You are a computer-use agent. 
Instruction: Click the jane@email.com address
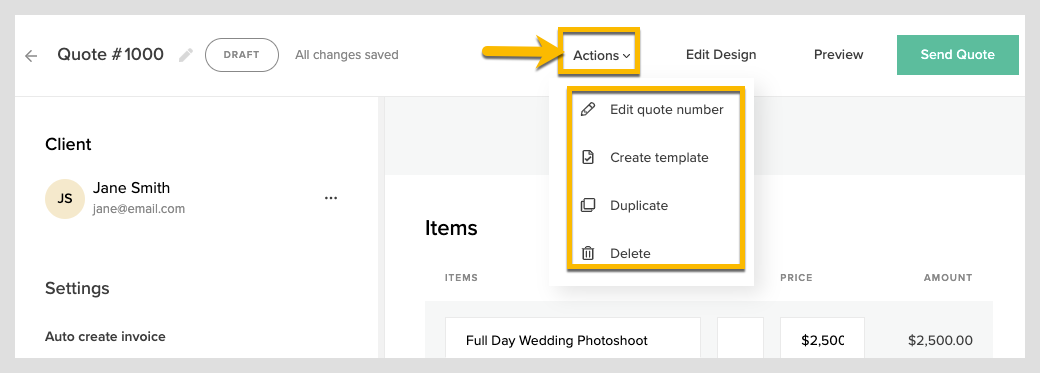click(139, 208)
